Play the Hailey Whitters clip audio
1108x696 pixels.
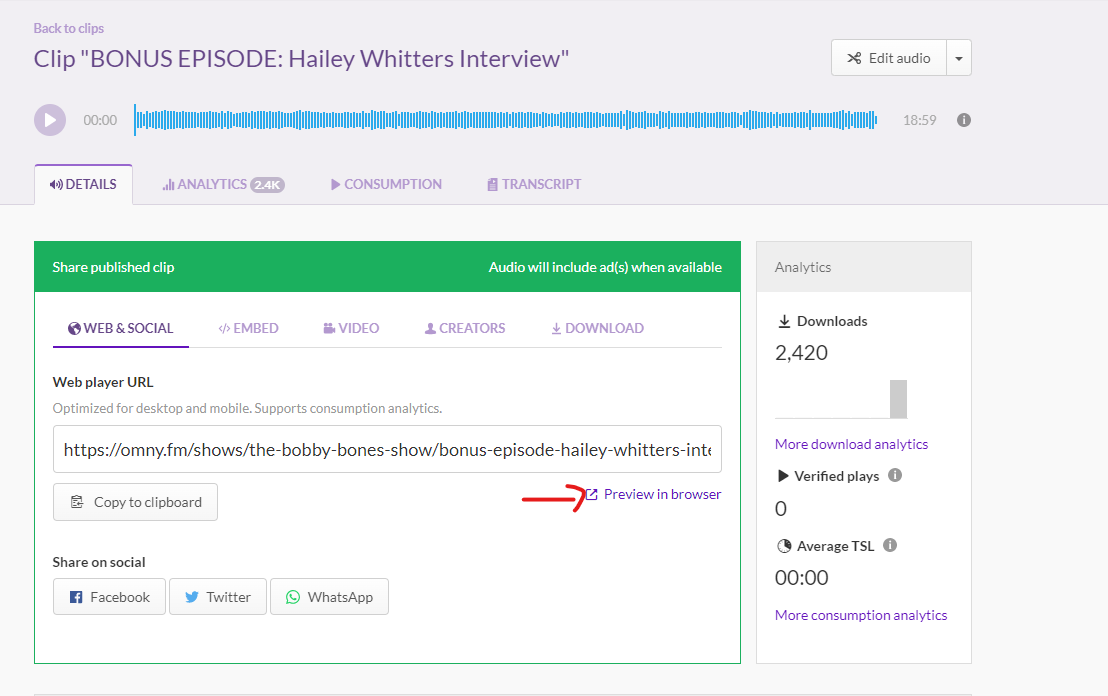pyautogui.click(x=50, y=120)
